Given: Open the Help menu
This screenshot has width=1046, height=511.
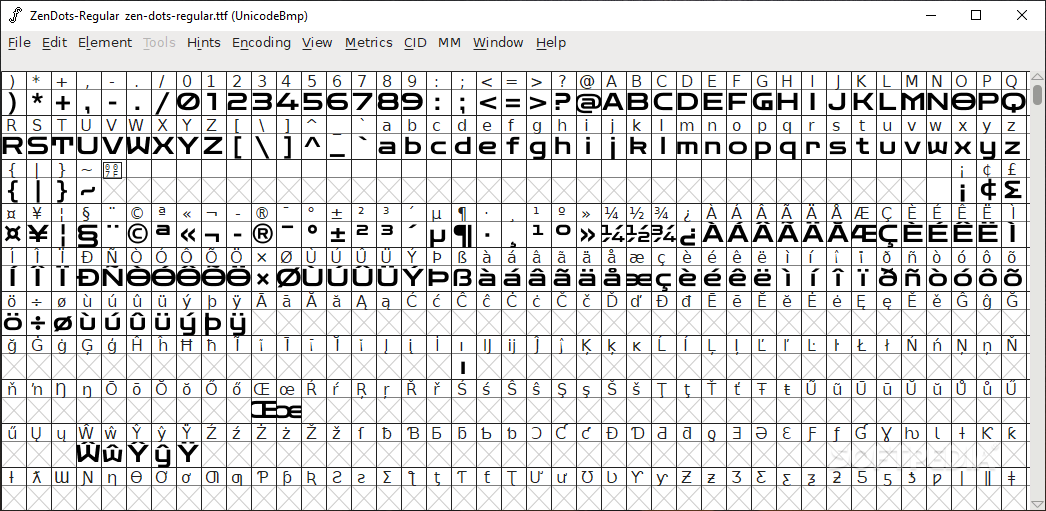Looking at the screenshot, I should click(550, 43).
